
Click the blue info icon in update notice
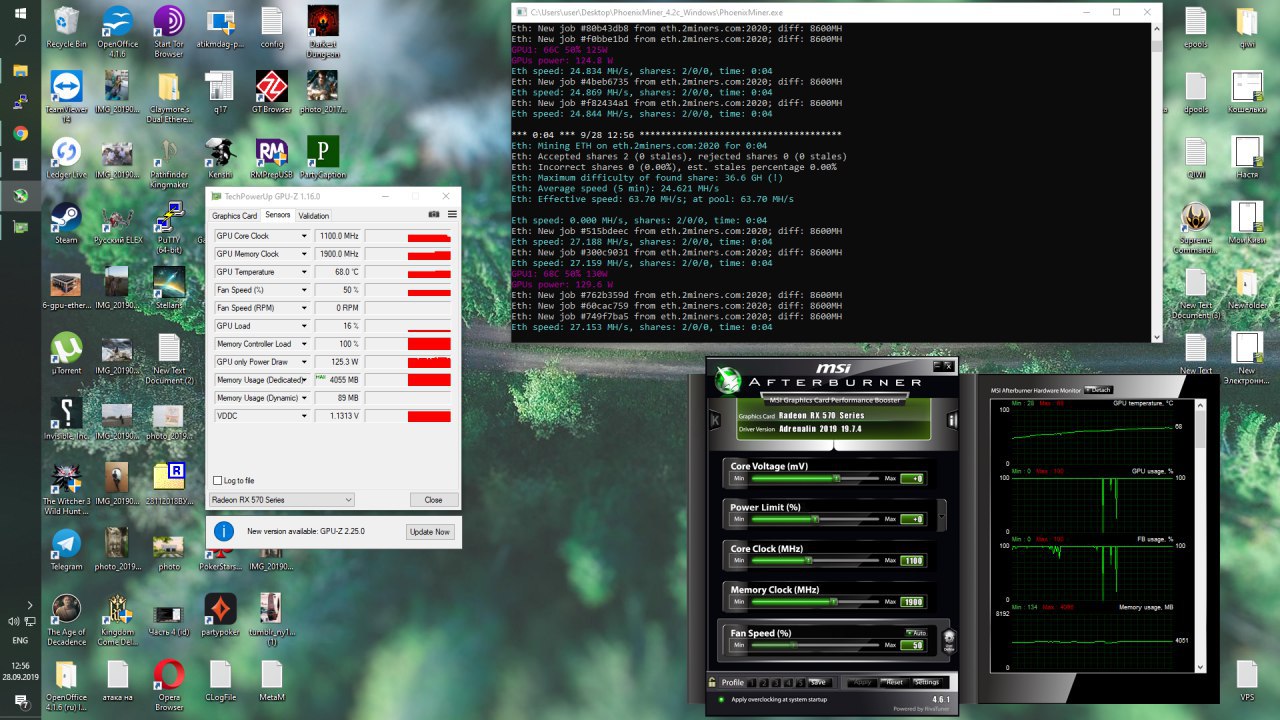point(224,531)
